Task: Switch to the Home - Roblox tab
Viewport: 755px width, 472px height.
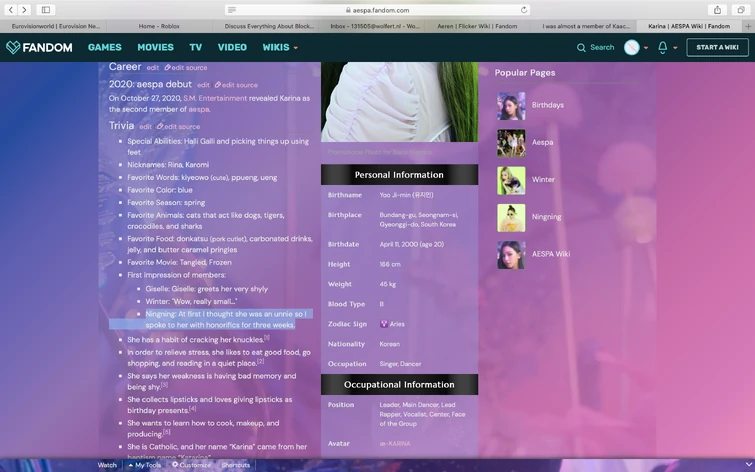Action: click(159, 26)
